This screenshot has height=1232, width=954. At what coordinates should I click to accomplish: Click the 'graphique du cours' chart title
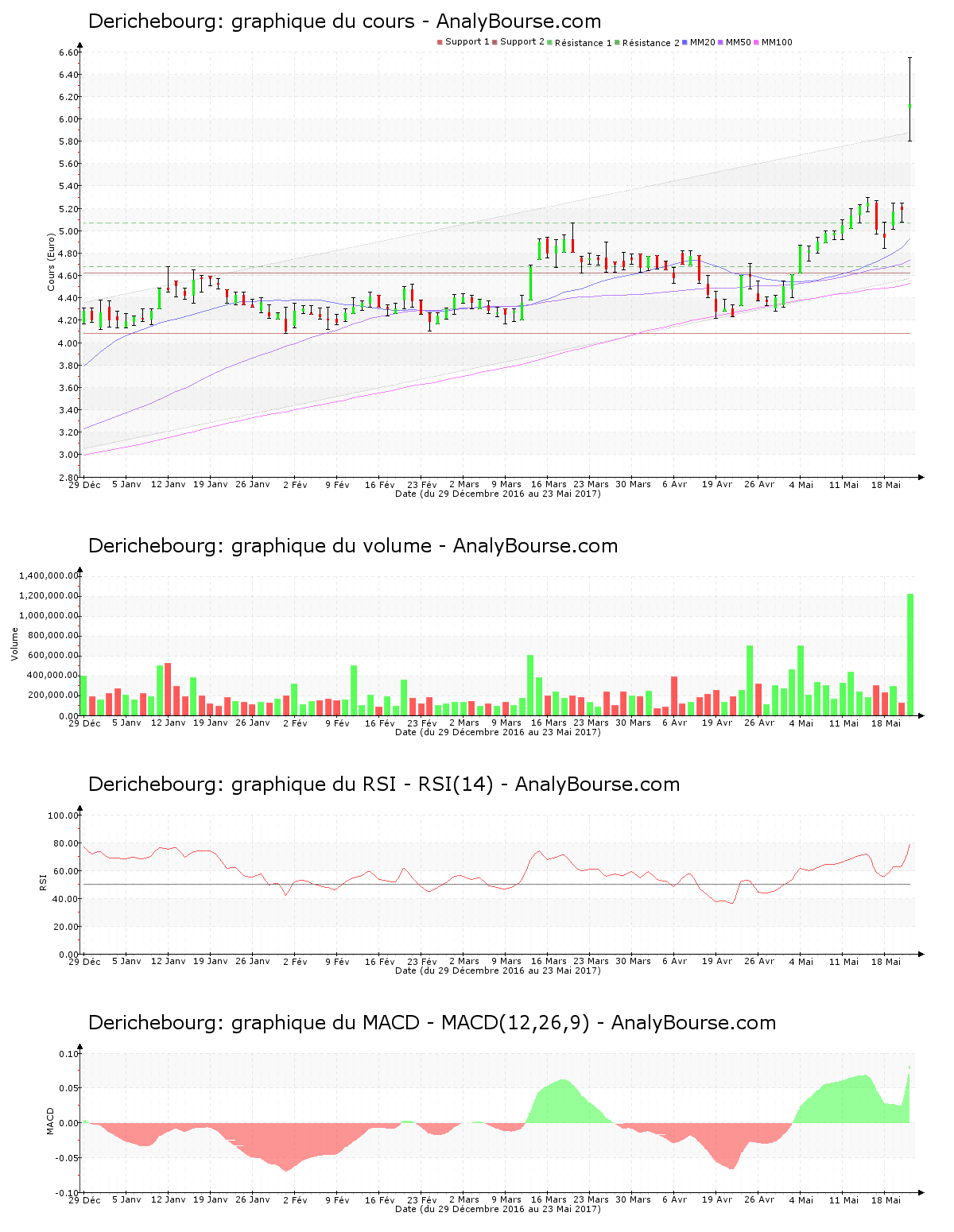click(x=344, y=21)
